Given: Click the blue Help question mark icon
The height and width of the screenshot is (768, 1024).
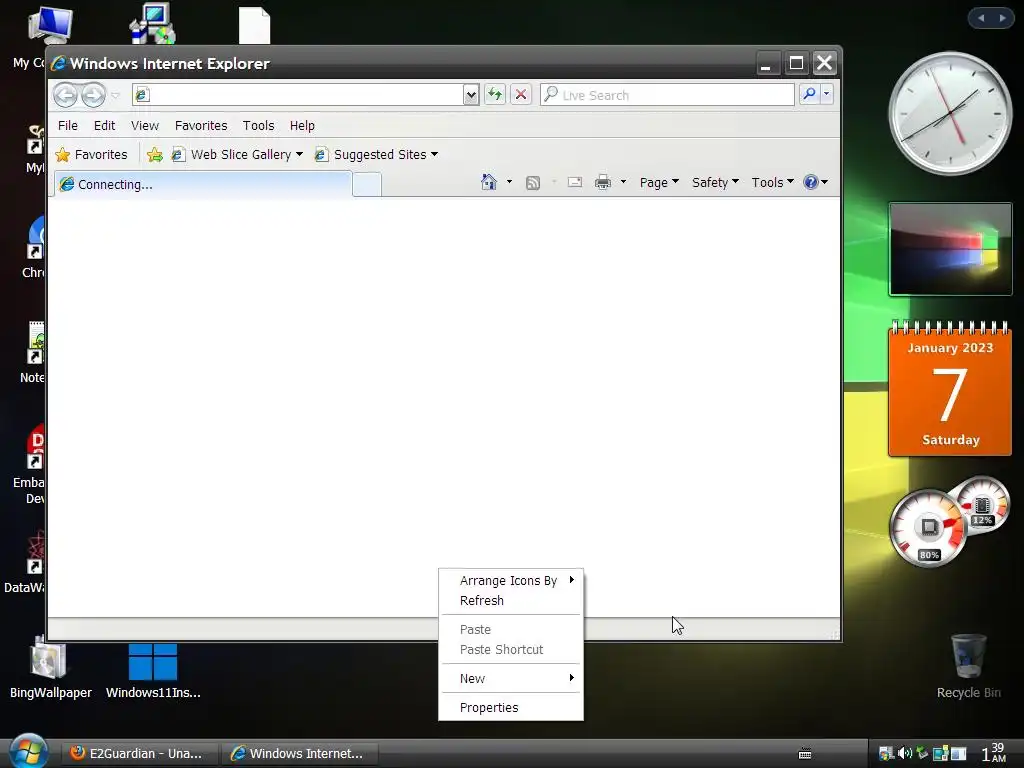Looking at the screenshot, I should (811, 182).
